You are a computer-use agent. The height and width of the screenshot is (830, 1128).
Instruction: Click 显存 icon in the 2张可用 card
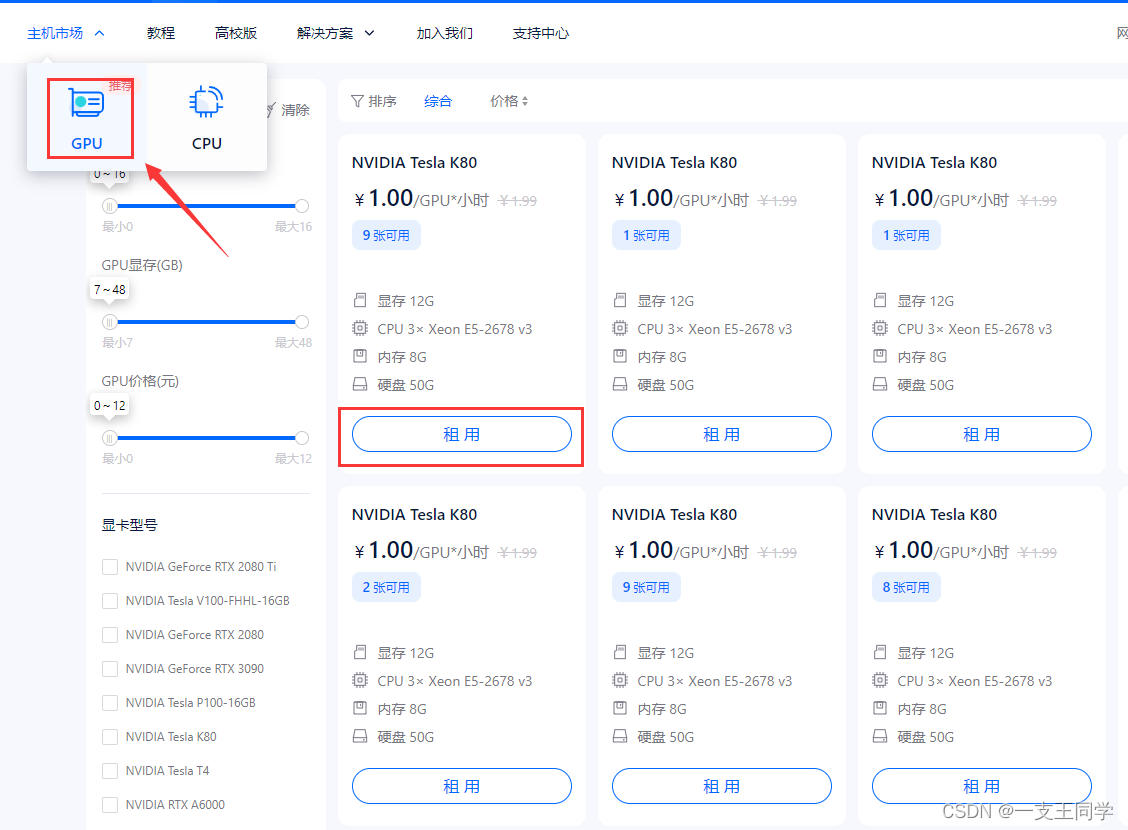pos(360,652)
